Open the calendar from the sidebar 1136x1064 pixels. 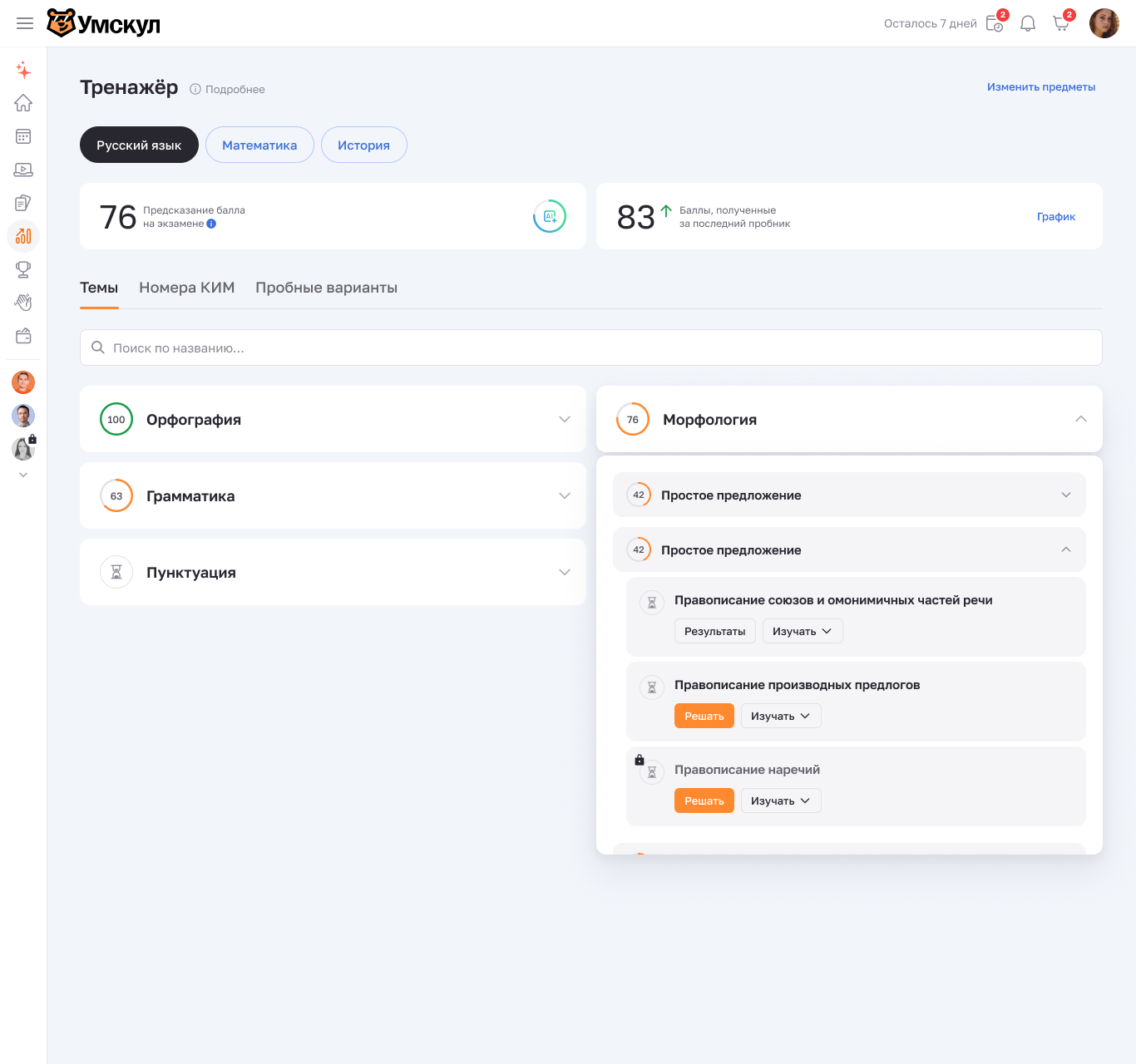[23, 136]
